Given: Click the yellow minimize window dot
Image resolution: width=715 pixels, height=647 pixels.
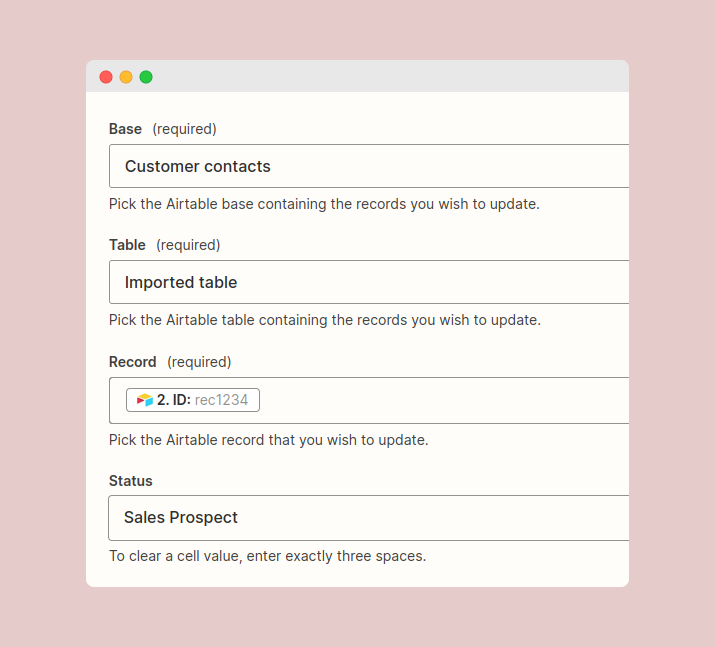Looking at the screenshot, I should click(x=126, y=77).
